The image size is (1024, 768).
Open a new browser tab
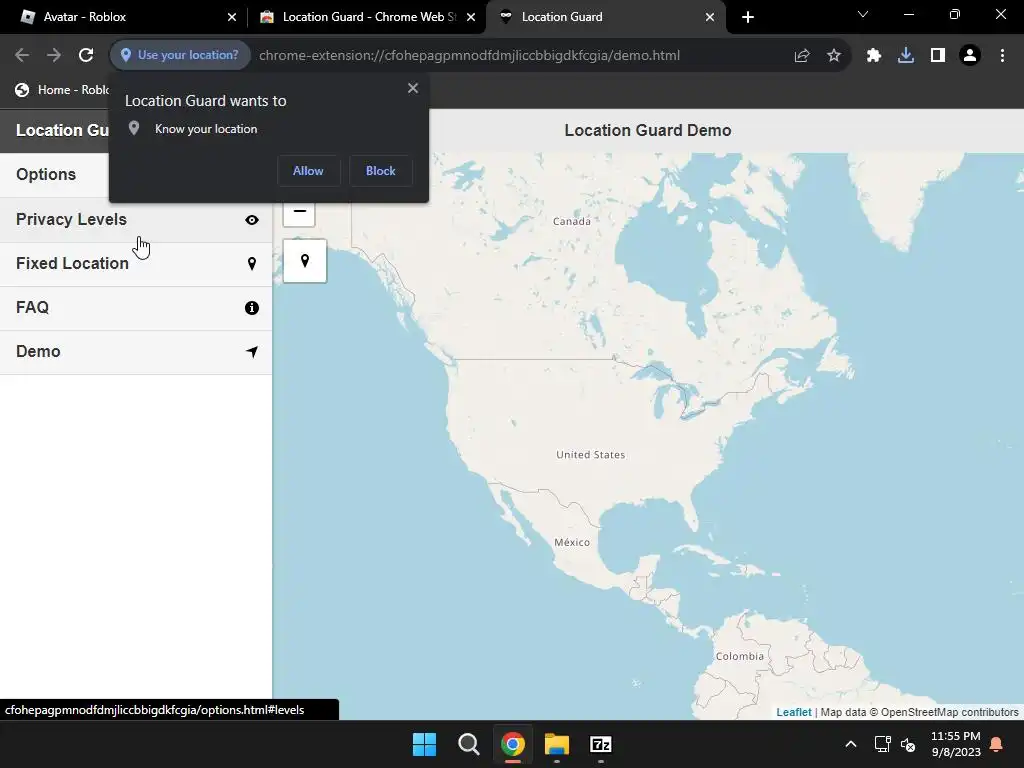(x=748, y=17)
